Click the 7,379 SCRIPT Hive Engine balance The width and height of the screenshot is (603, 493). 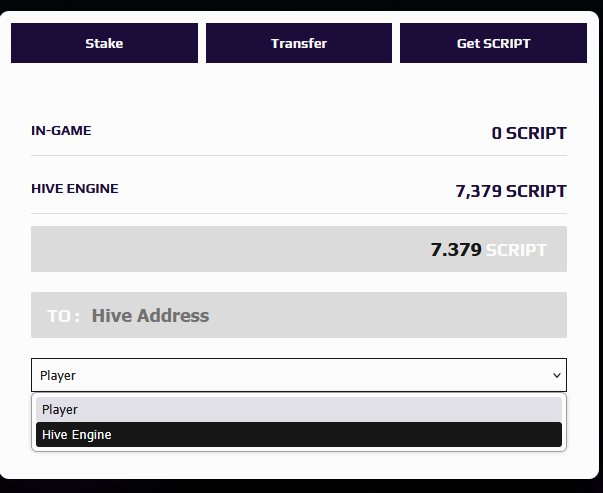point(511,191)
